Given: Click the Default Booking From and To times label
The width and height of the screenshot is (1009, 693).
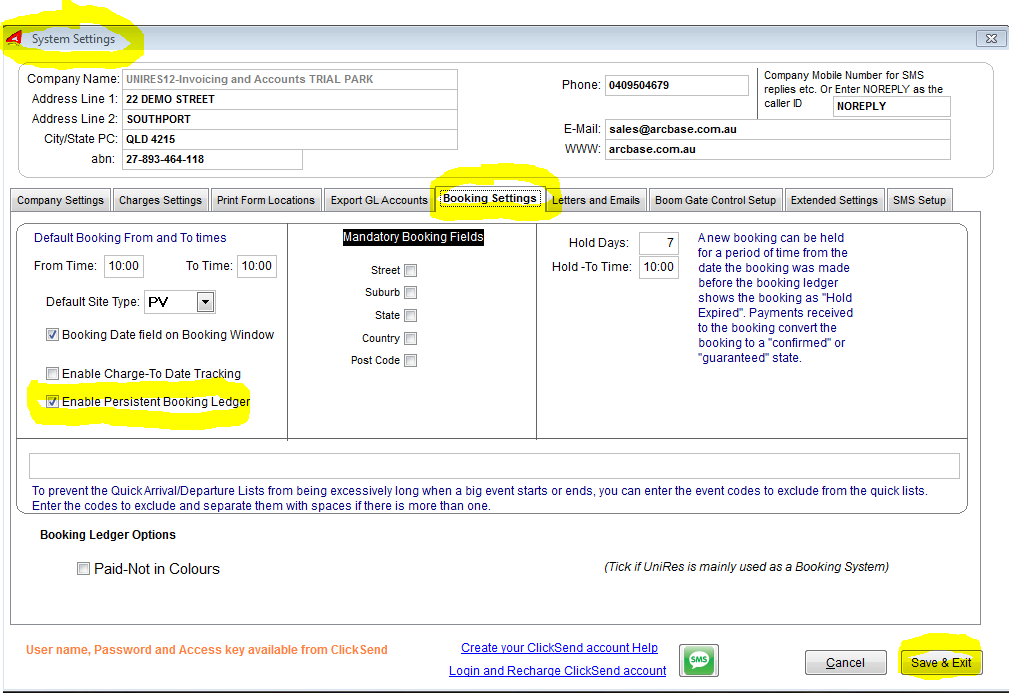Looking at the screenshot, I should [130, 237].
